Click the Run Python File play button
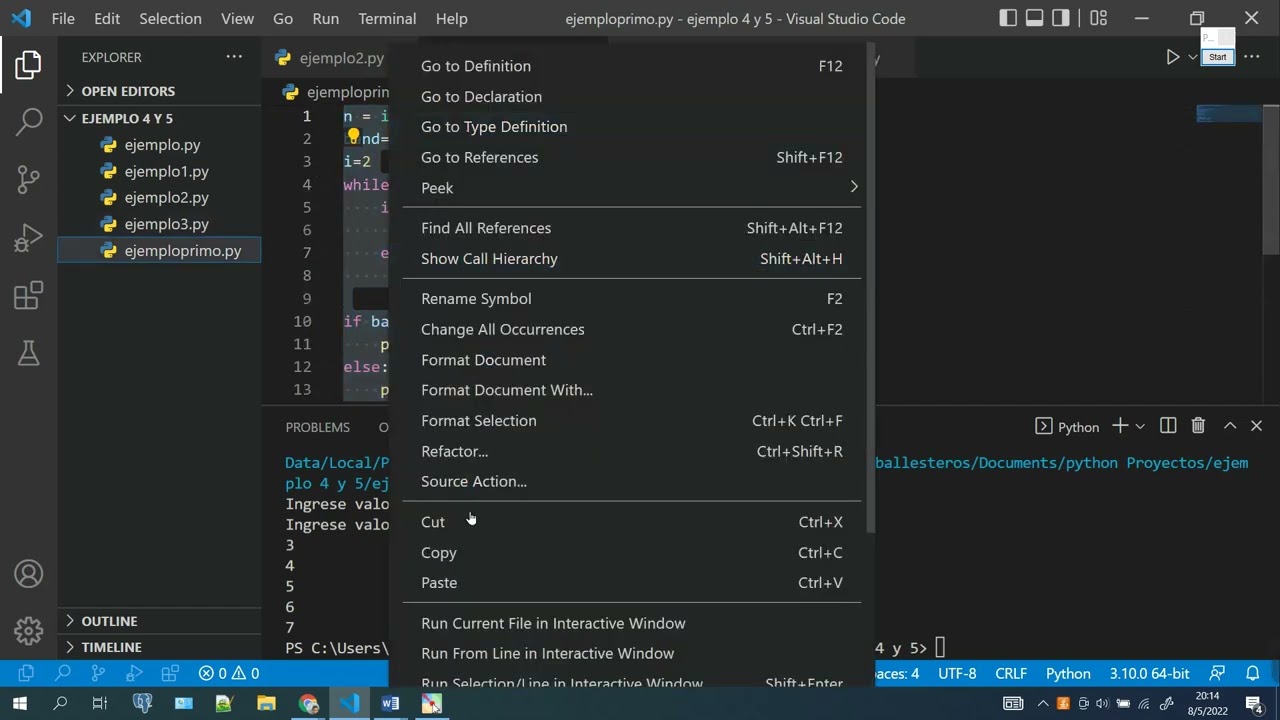 1172,58
